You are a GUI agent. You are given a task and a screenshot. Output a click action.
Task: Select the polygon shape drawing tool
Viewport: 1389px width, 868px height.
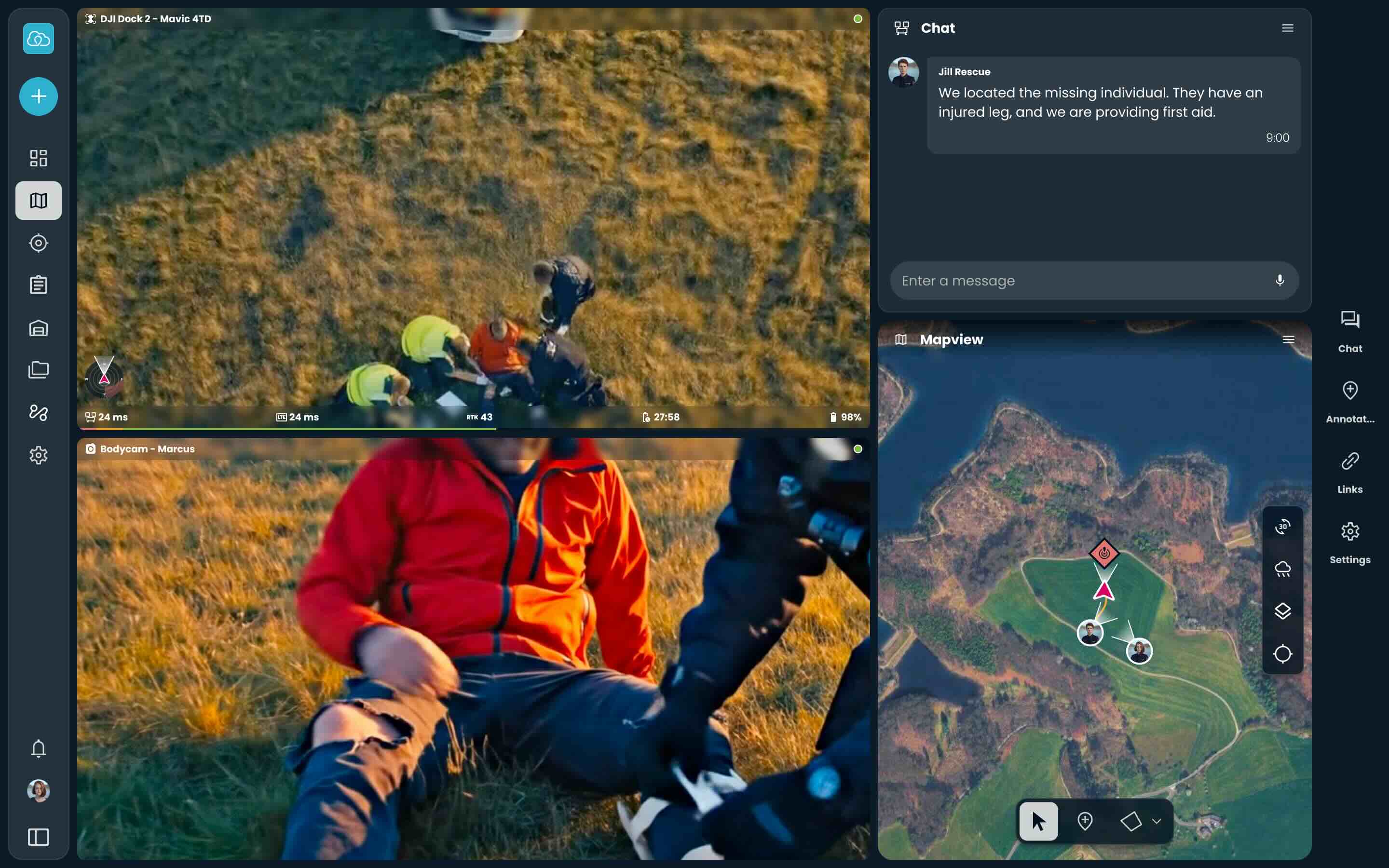pos(1130,822)
